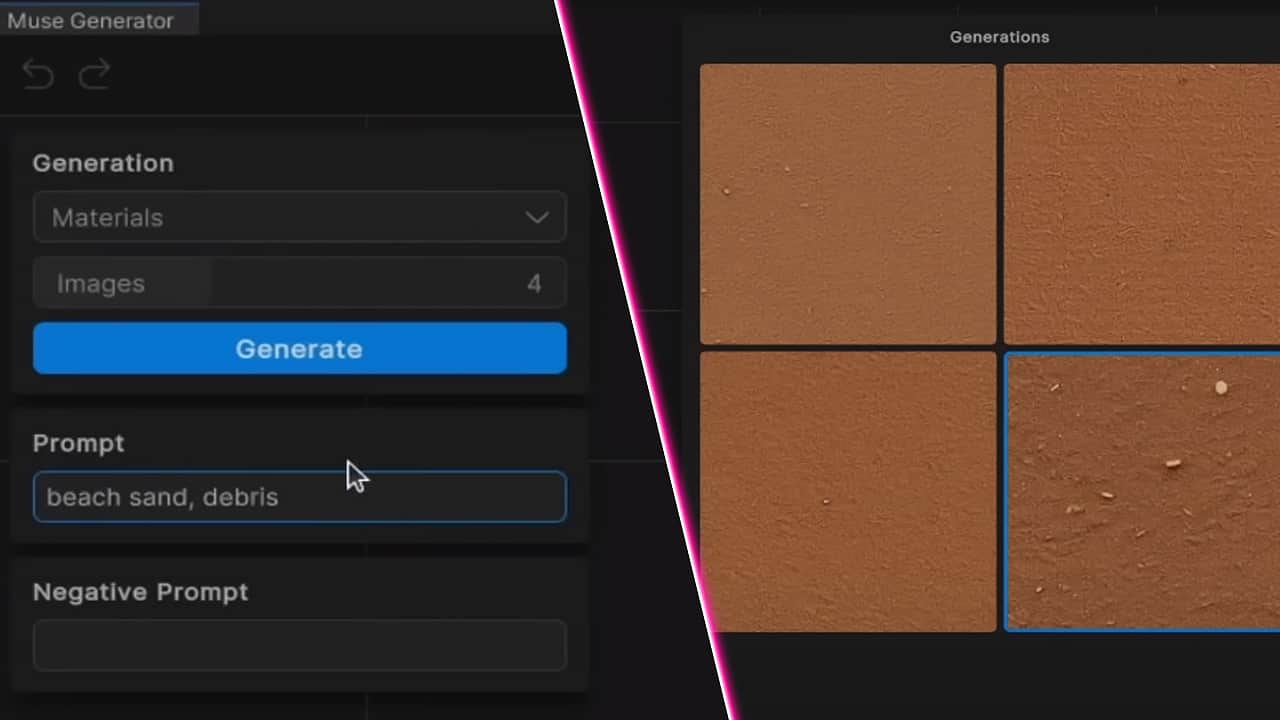Screen dimensions: 1280x720
Task: Click inside the Prompt text field
Action: (x=300, y=497)
